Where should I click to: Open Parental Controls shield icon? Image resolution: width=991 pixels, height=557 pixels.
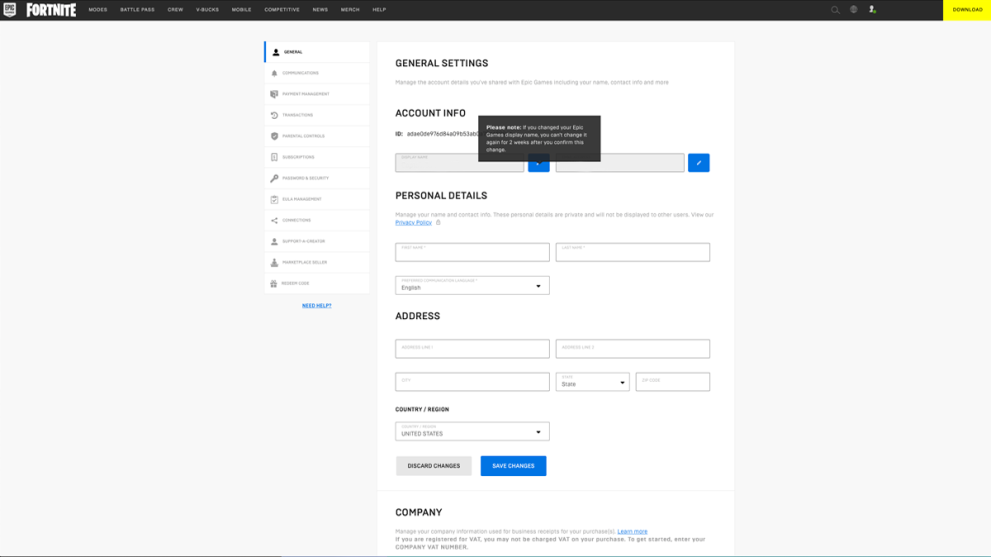click(x=274, y=136)
